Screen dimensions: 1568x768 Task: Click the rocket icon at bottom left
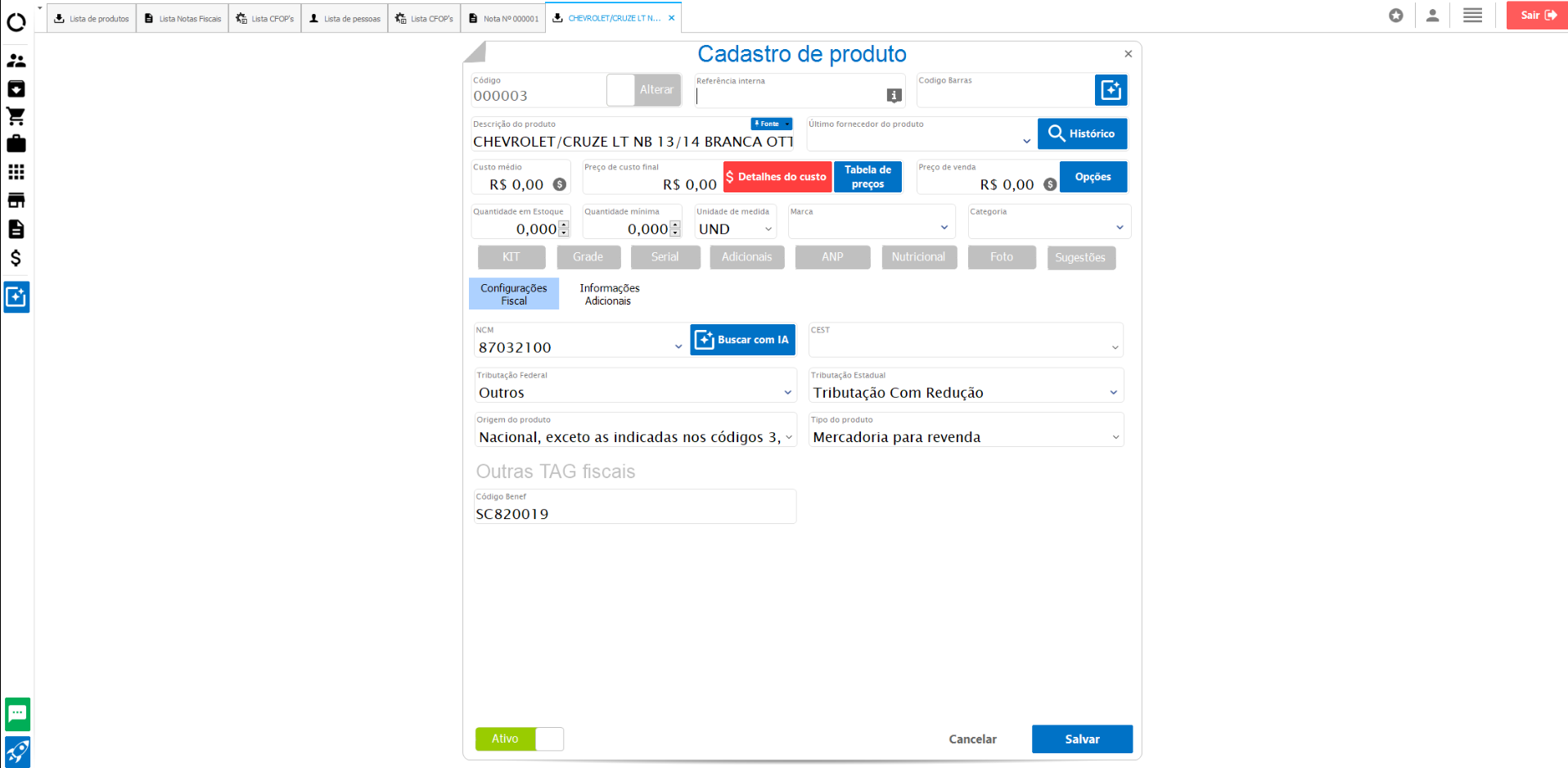point(17,752)
